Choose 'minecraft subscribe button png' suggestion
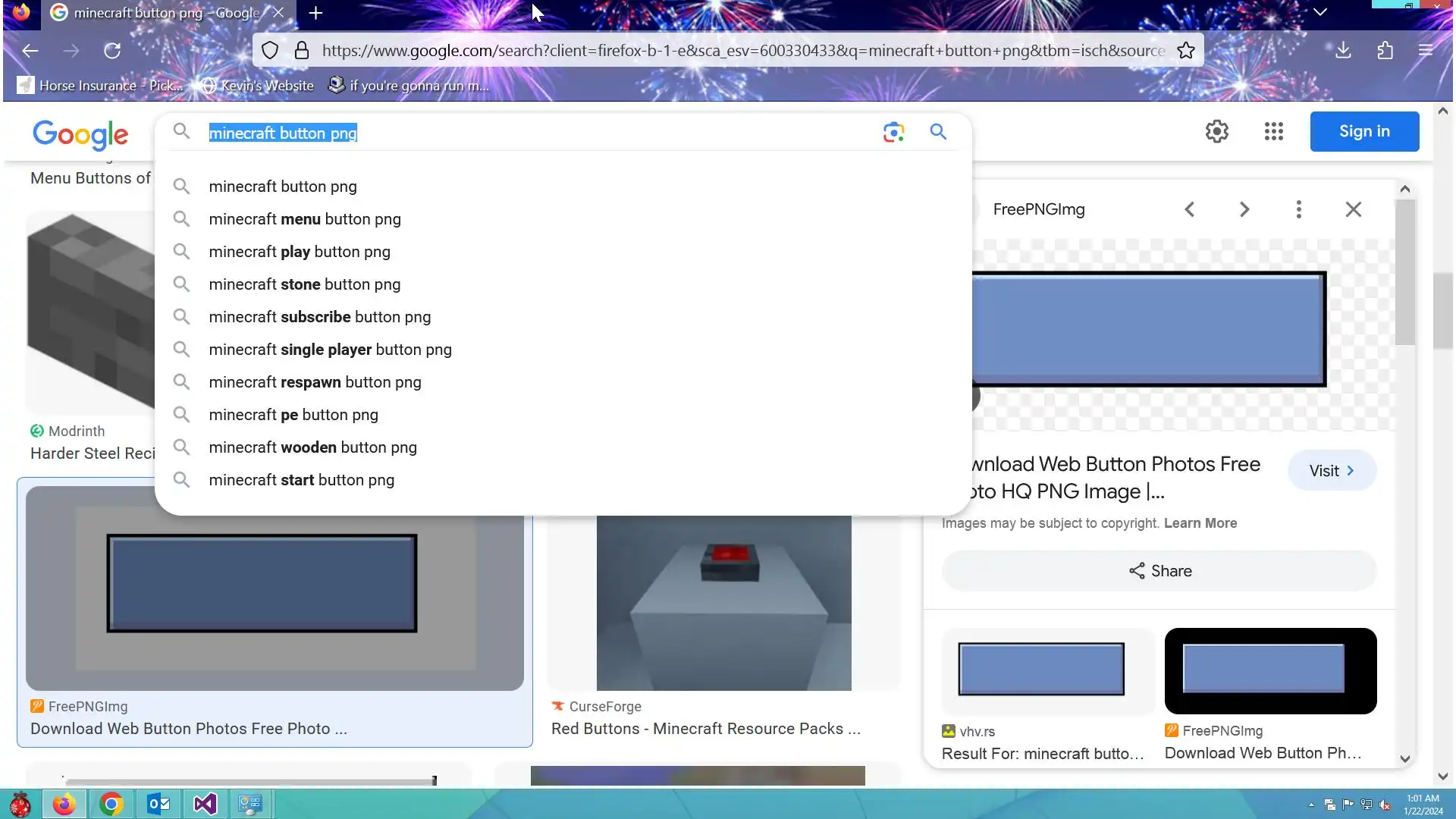The height and width of the screenshot is (819, 1456). click(x=319, y=317)
